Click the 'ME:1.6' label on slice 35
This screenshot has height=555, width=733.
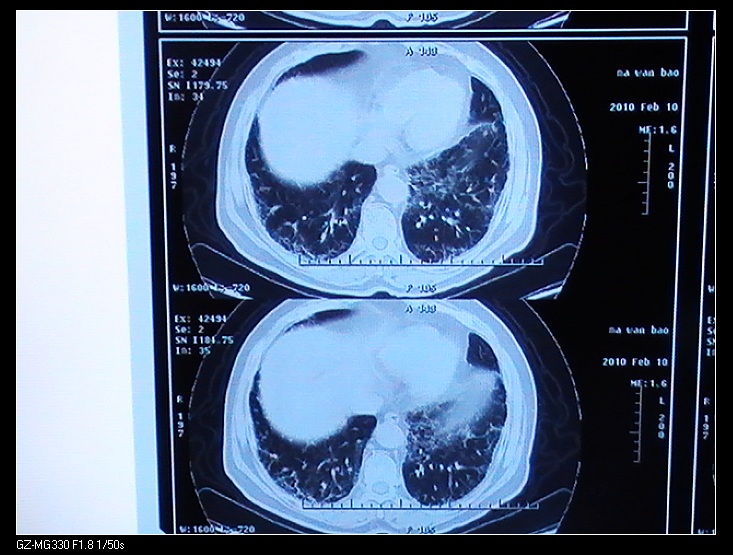(x=649, y=384)
